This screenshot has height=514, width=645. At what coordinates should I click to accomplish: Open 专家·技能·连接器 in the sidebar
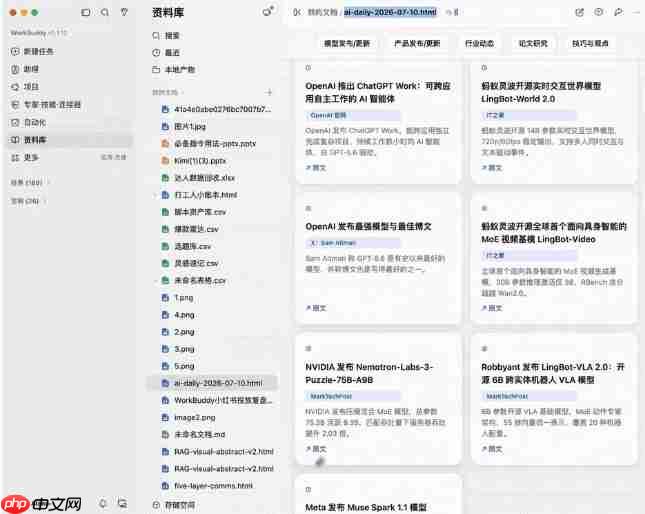point(70,105)
